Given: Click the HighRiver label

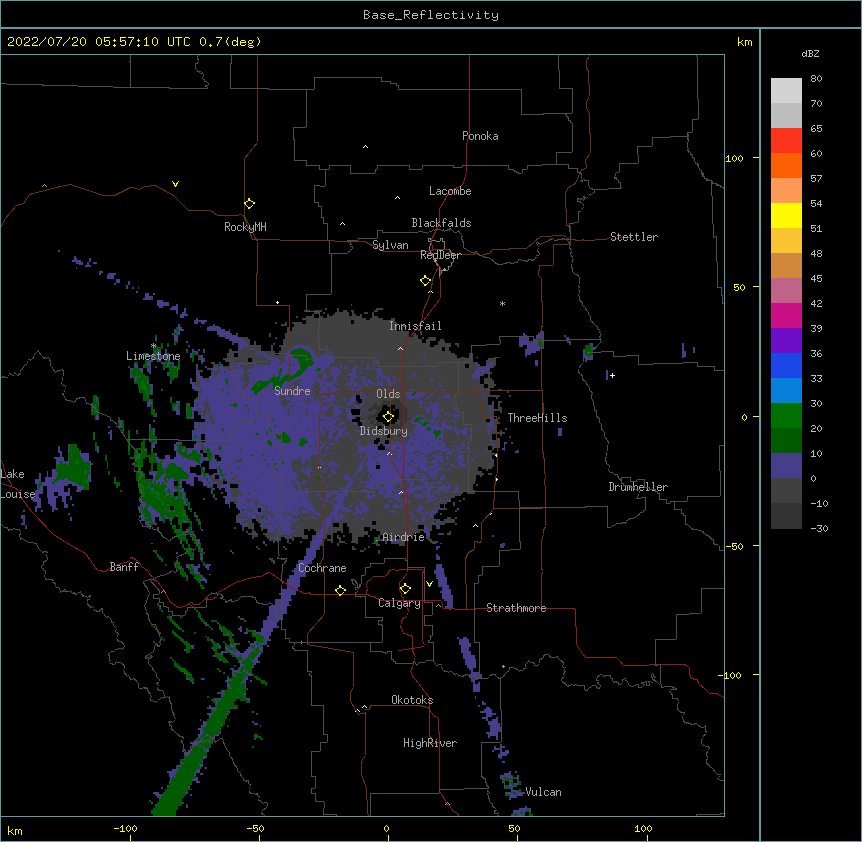Looking at the screenshot, I should (430, 743).
